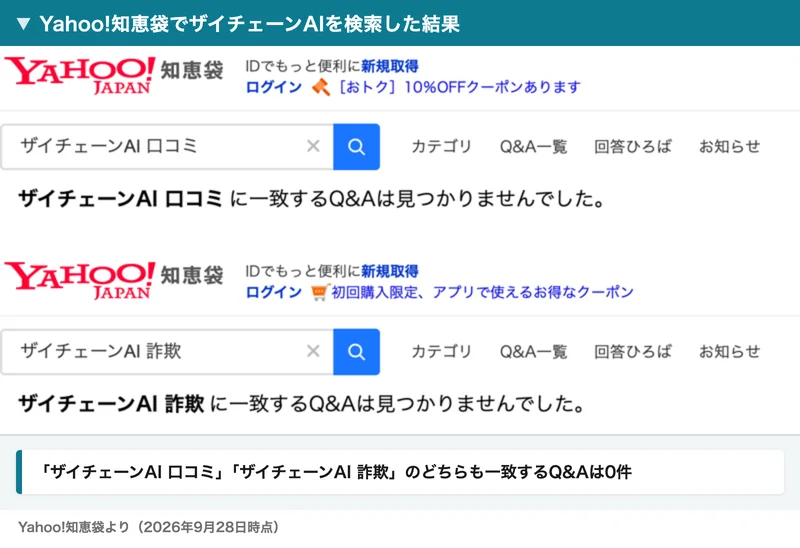The image size is (800, 548).
Task: Open 新規取得 link in the top header
Action: tap(390, 66)
